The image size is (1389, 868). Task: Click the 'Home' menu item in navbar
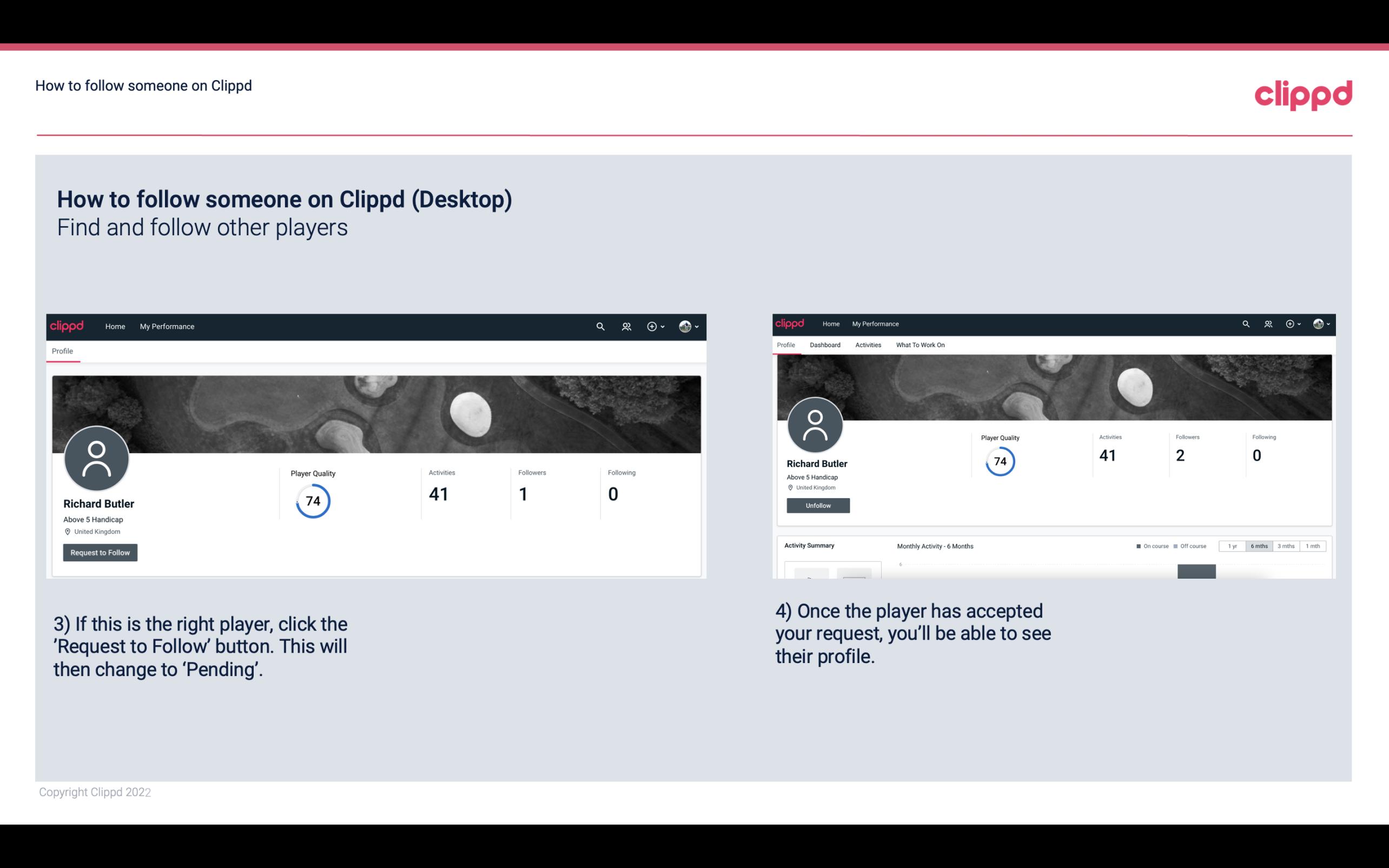tap(114, 326)
